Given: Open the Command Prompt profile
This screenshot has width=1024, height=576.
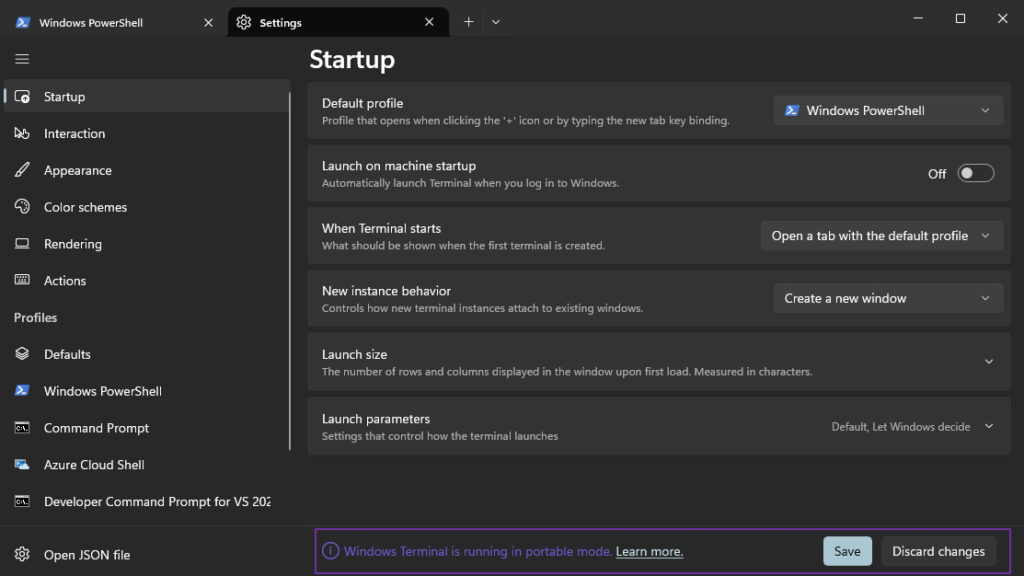Looking at the screenshot, I should pyautogui.click(x=96, y=428).
